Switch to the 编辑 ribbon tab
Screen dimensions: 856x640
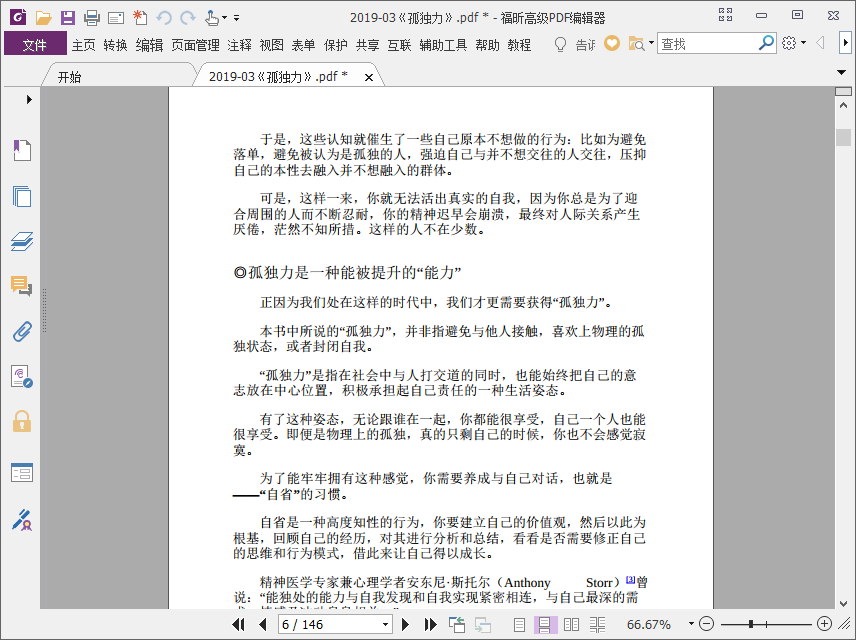point(150,45)
